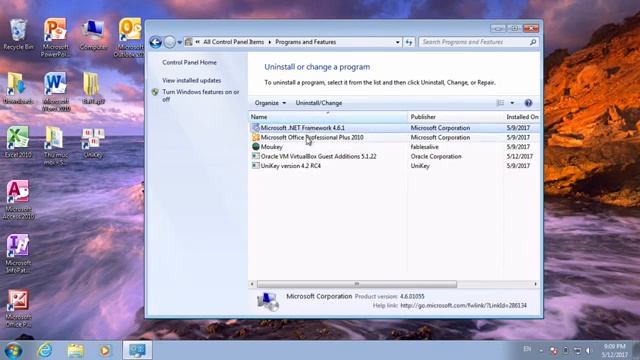Expand the Organize menu
640x360 pixels.
click(270, 103)
